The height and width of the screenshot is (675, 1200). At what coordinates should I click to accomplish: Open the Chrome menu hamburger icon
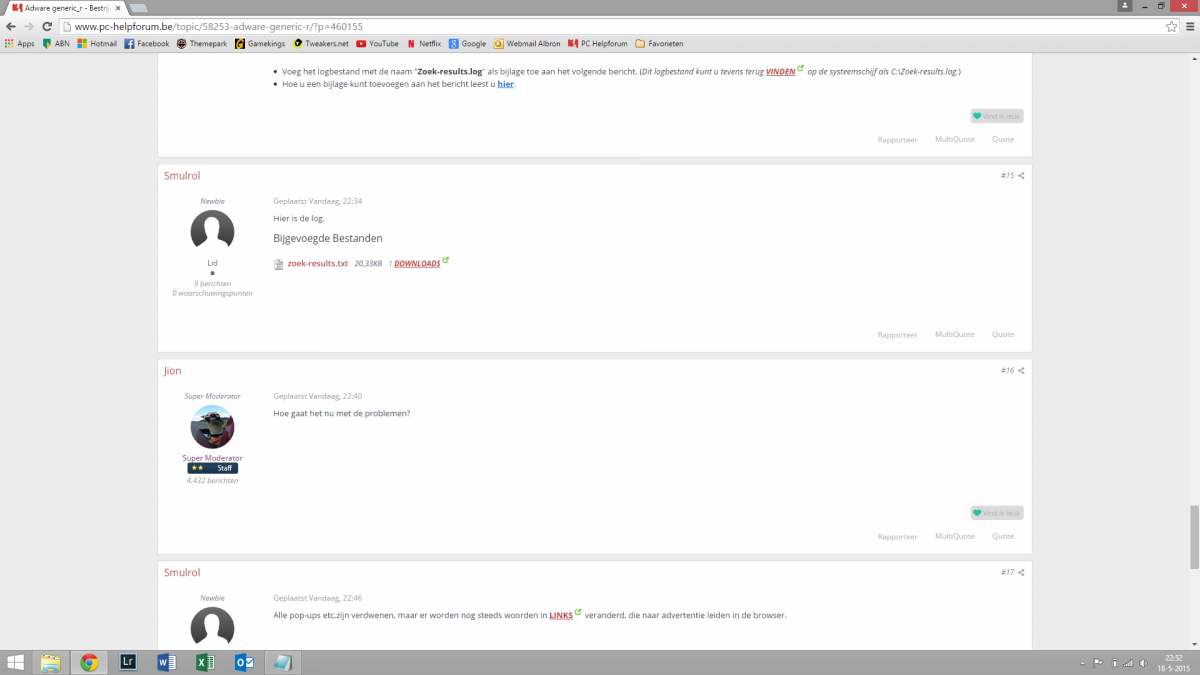pyautogui.click(x=1189, y=26)
